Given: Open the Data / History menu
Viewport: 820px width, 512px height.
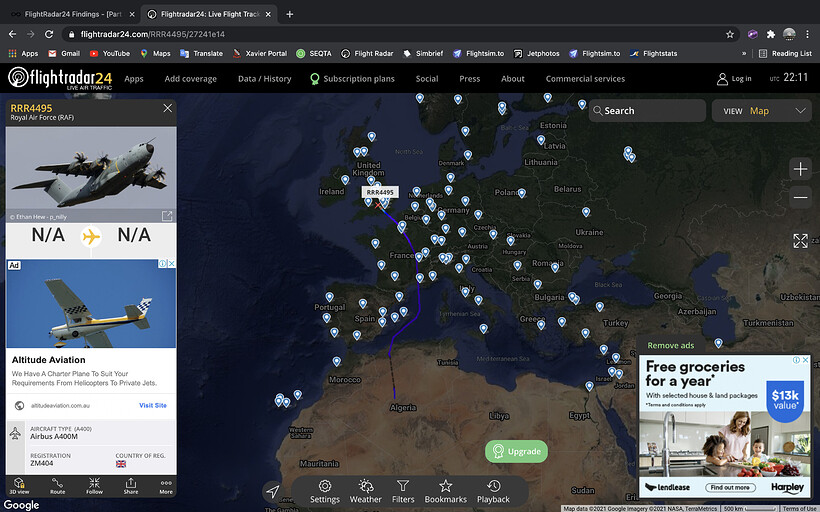Looking at the screenshot, I should 265,79.
